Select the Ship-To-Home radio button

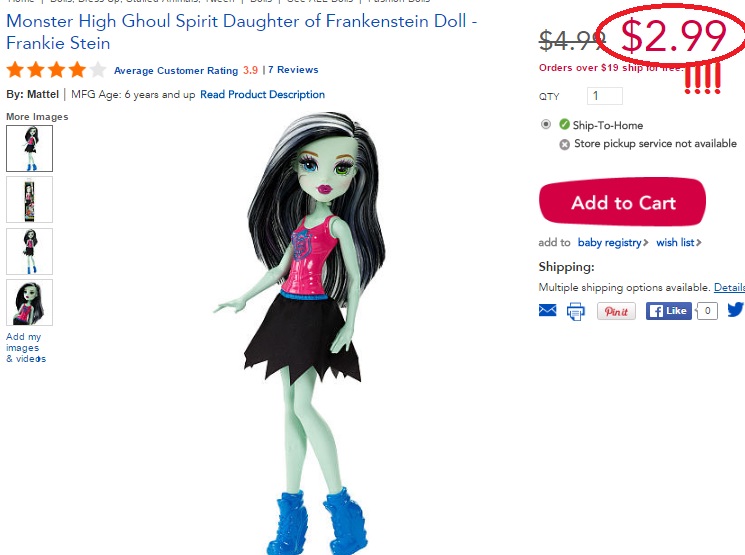tap(546, 124)
